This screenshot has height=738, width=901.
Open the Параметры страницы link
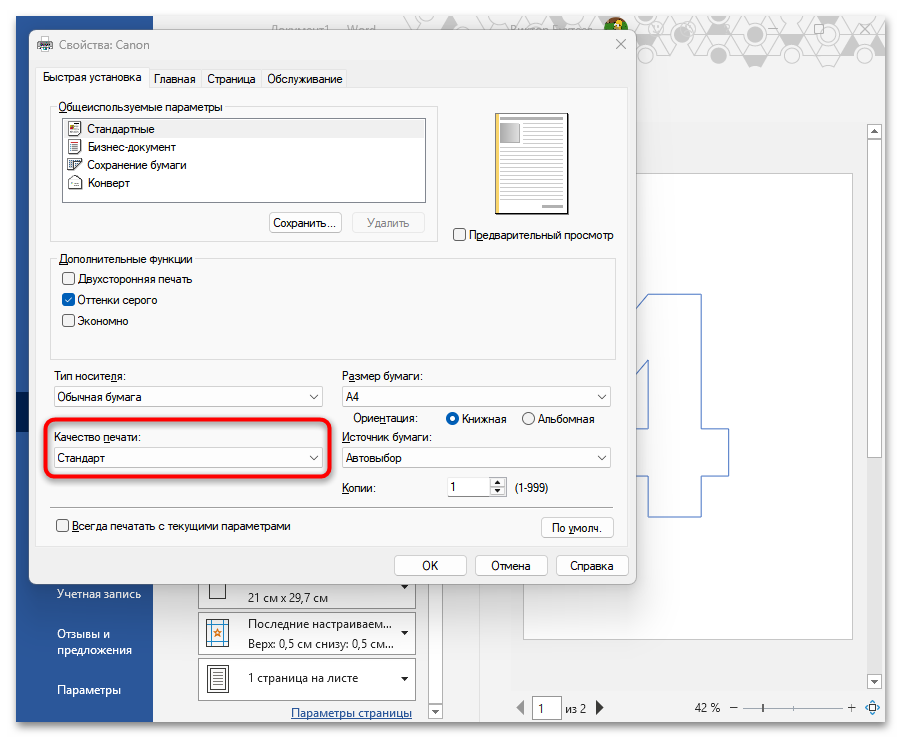(351, 713)
